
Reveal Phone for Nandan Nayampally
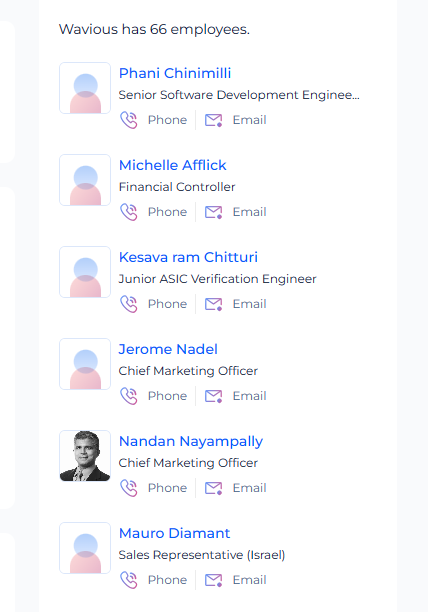(154, 488)
